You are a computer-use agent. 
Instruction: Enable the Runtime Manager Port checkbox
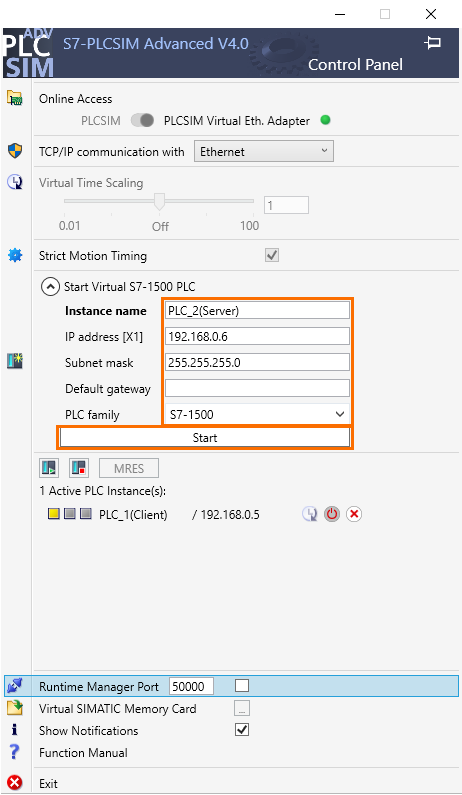tap(242, 686)
